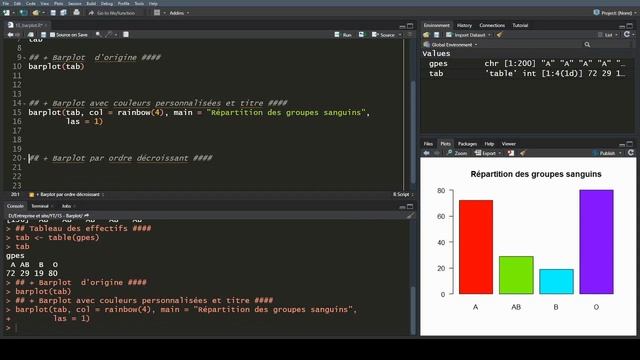
Task: Click the red A bar in plot
Action: (476, 247)
